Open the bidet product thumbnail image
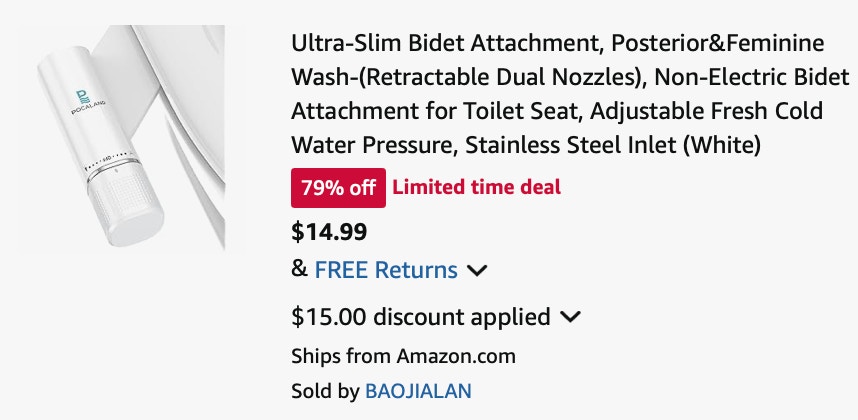This screenshot has height=420, width=858. coord(121,138)
